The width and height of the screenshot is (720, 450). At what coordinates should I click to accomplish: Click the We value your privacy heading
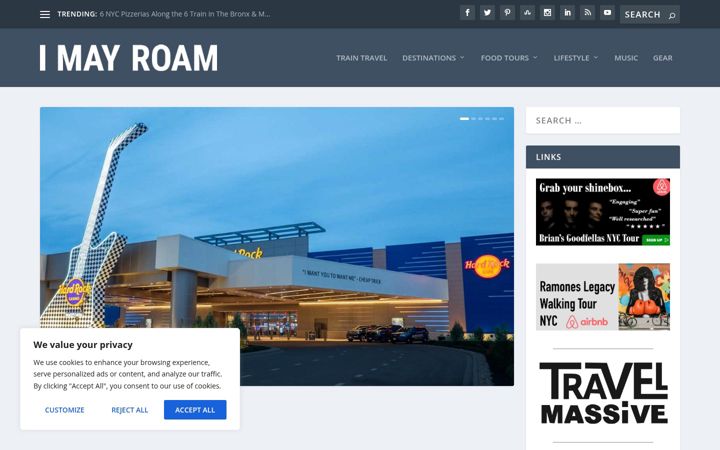coord(83,345)
